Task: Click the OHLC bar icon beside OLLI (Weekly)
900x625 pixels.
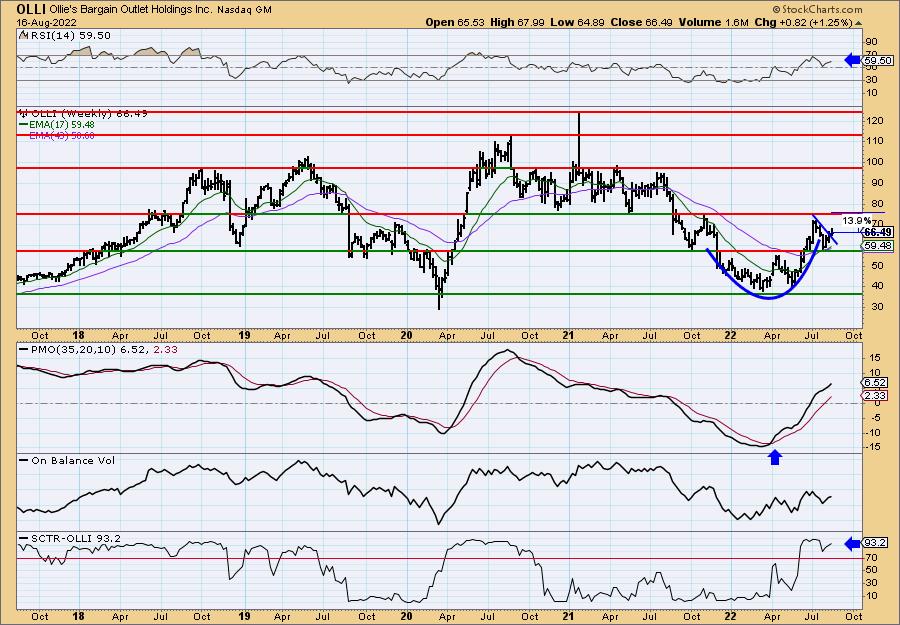Action: (23, 114)
